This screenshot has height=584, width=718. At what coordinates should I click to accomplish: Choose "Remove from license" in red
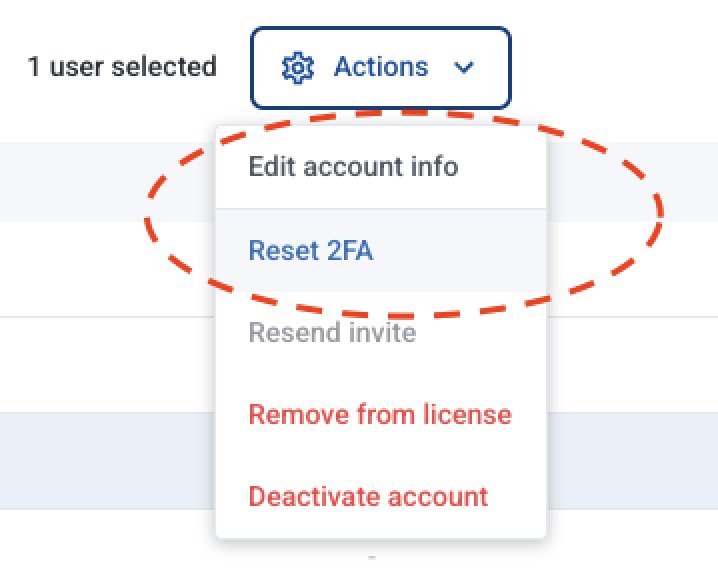[x=380, y=414]
